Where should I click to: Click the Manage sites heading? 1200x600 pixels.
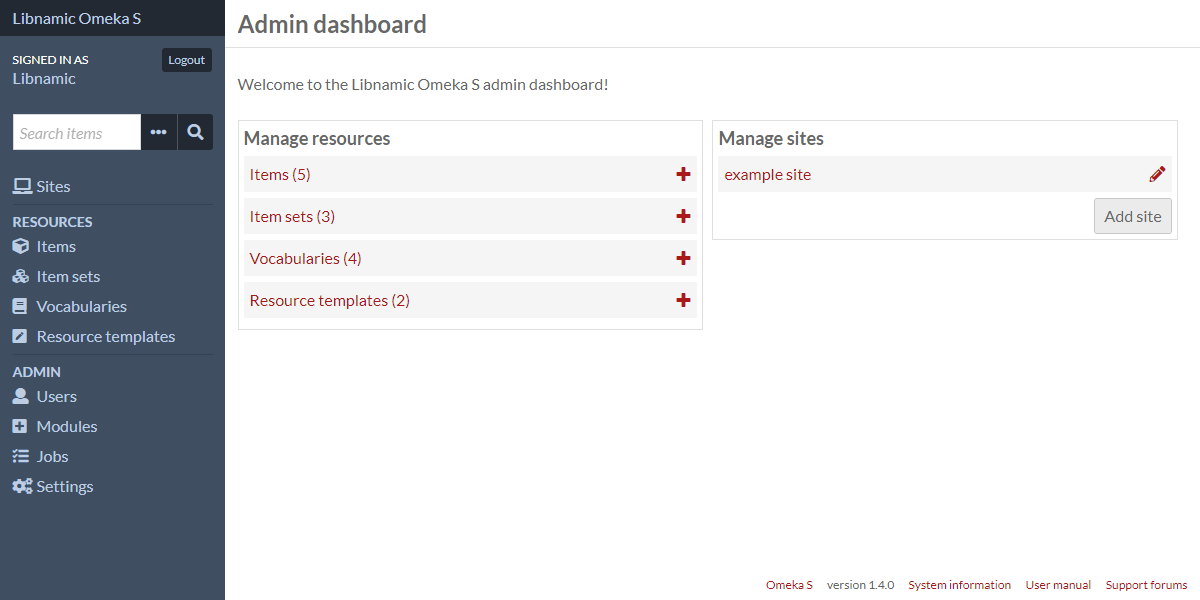(x=771, y=138)
